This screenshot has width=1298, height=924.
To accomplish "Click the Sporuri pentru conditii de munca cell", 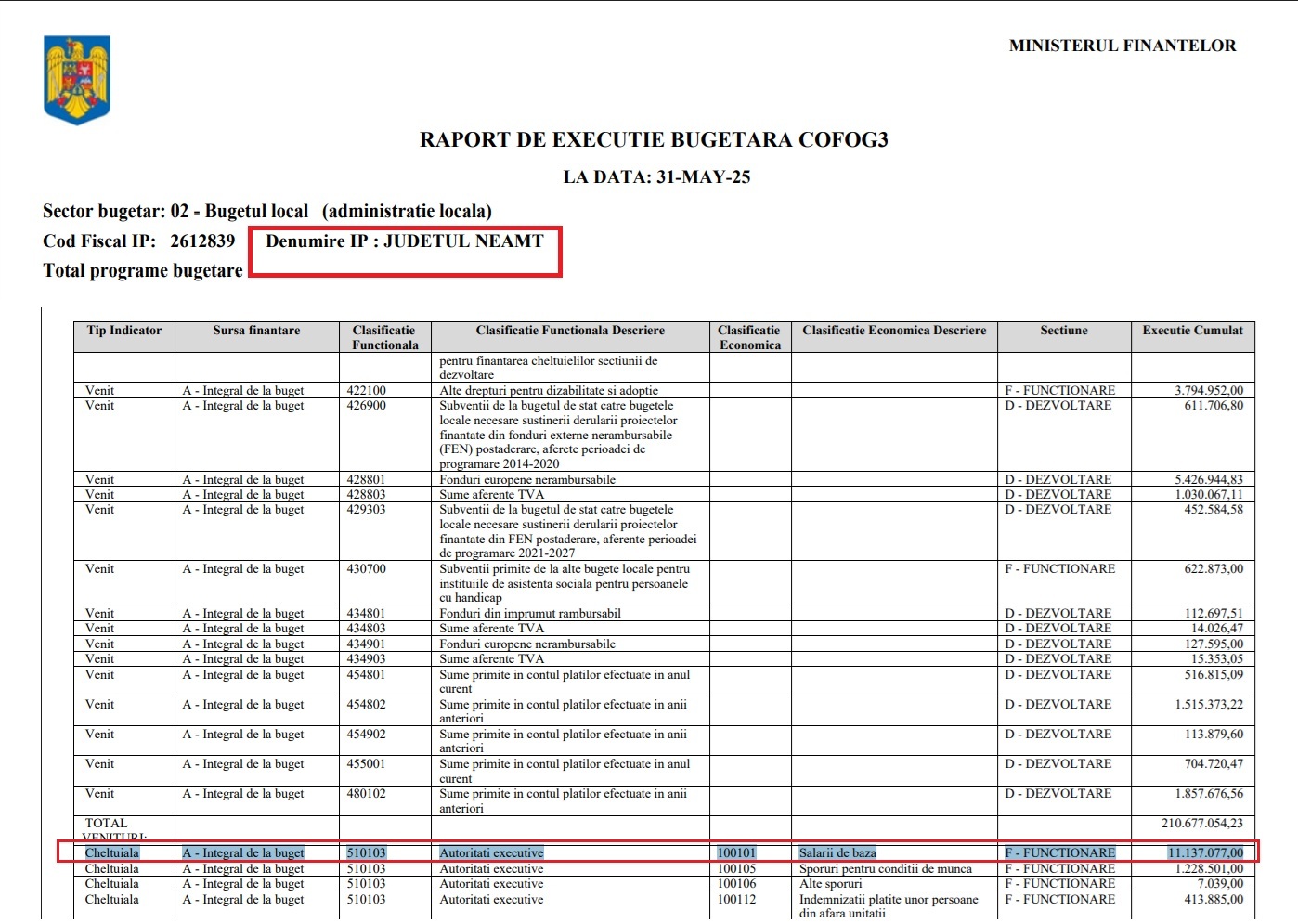I will click(x=886, y=869).
